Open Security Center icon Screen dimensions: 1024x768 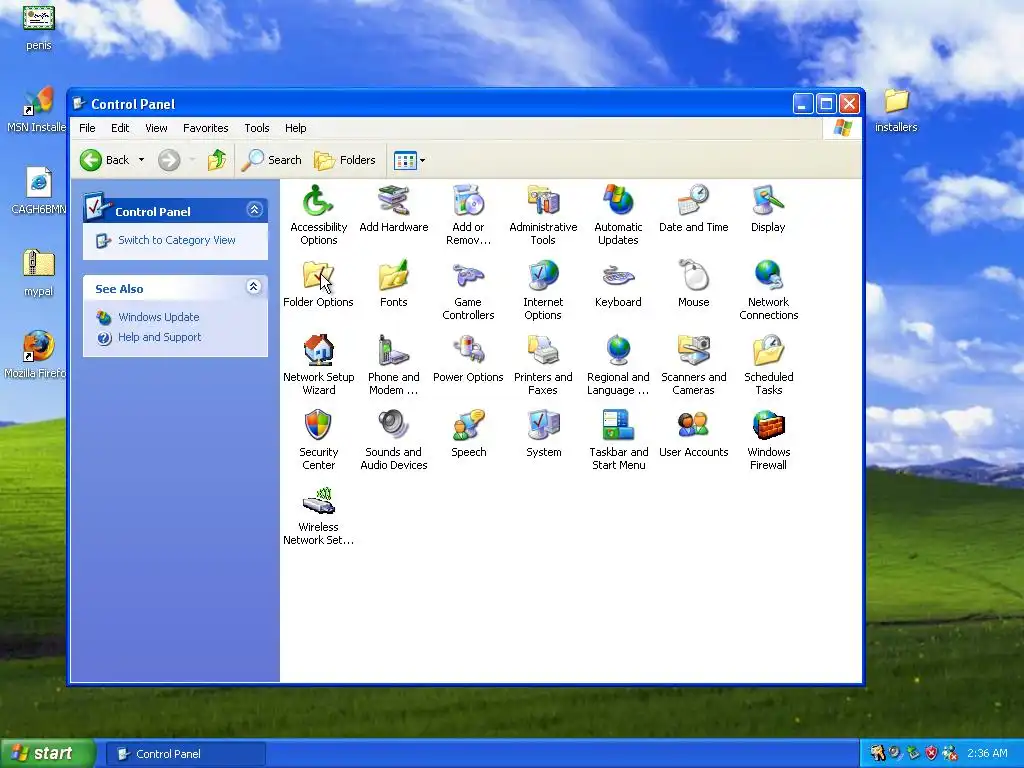point(318,440)
